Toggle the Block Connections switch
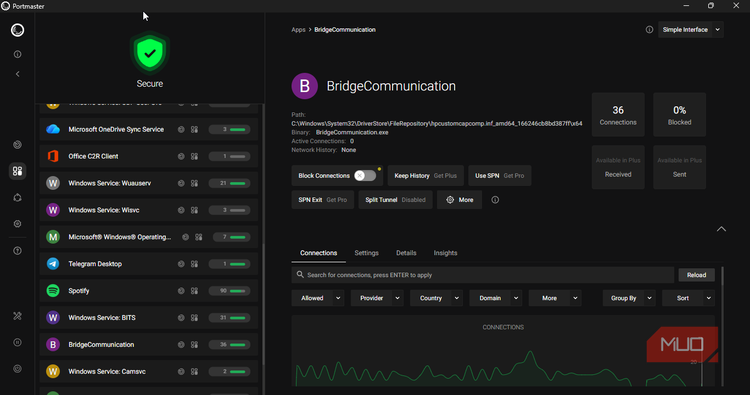 tap(365, 176)
